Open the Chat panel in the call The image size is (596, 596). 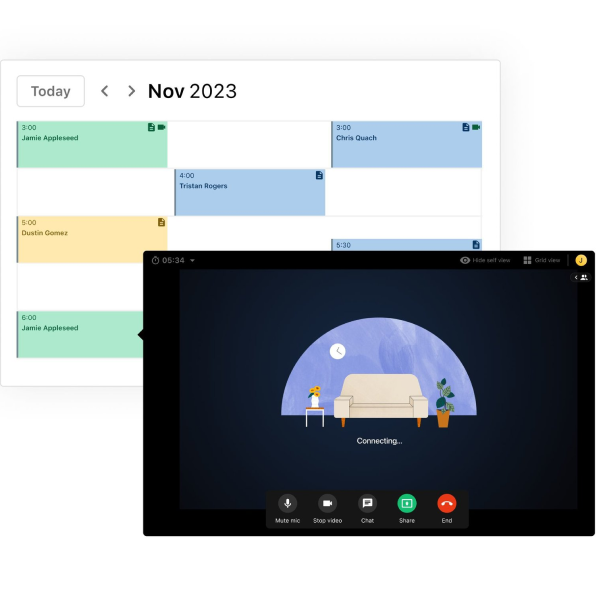coord(367,504)
